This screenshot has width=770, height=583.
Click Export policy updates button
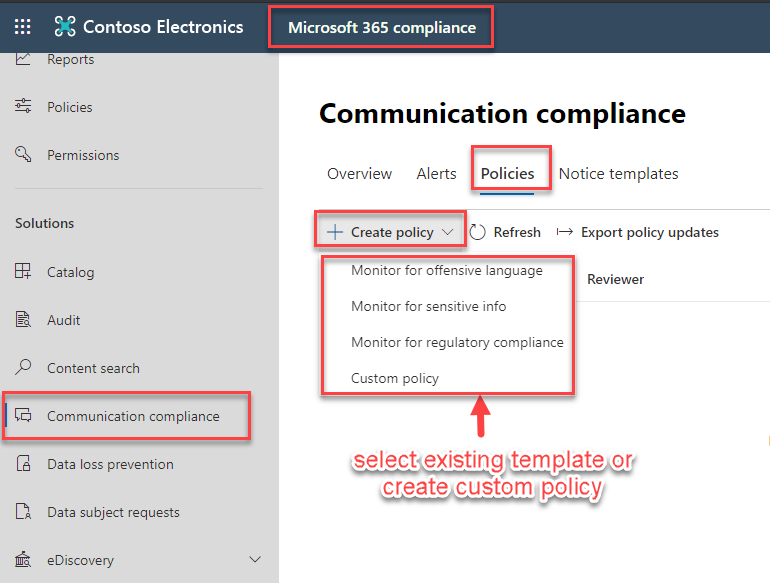649,232
